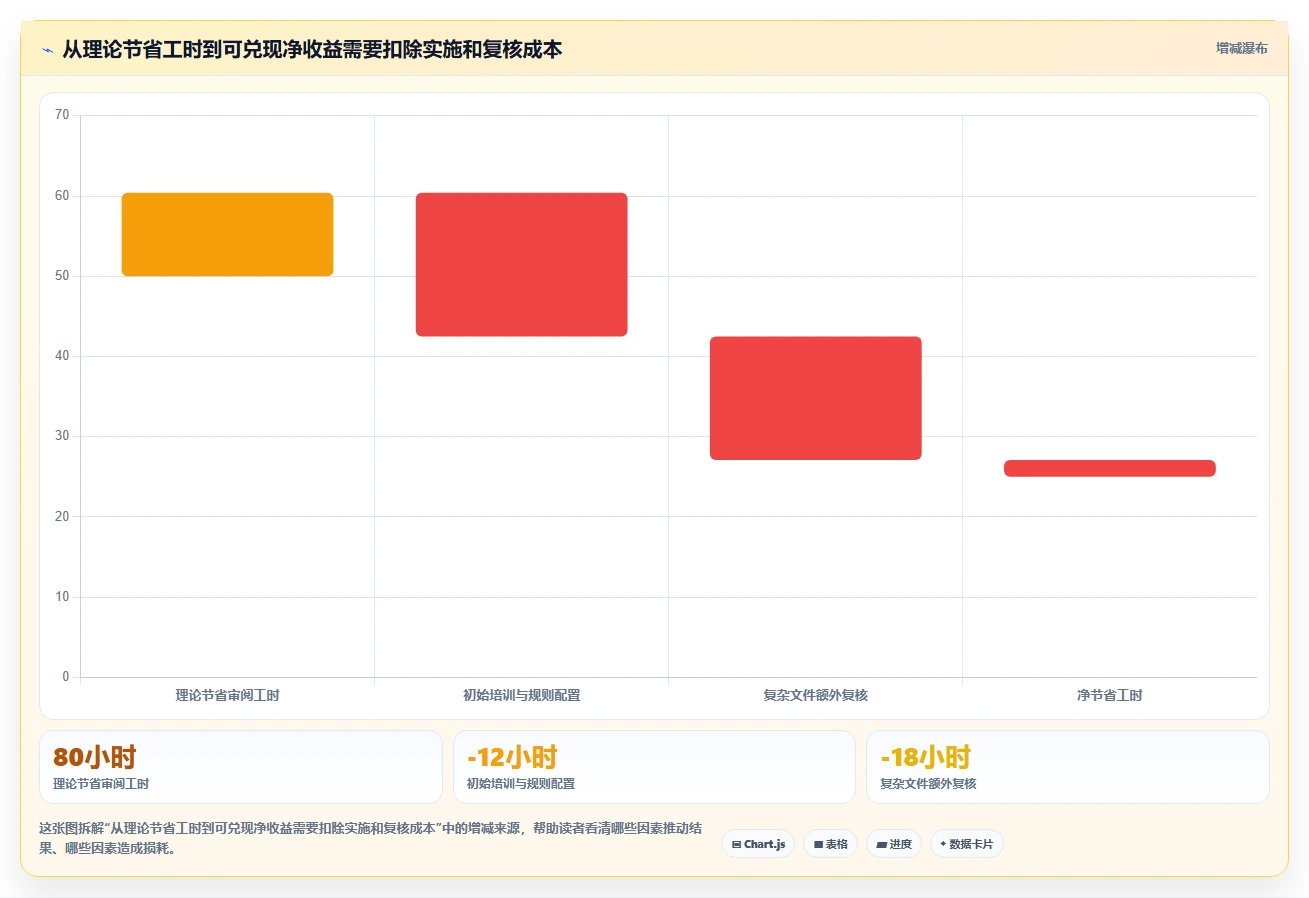1309x898 pixels.
Task: Select the red 初始培训与规则配置 bar
Action: click(521, 264)
